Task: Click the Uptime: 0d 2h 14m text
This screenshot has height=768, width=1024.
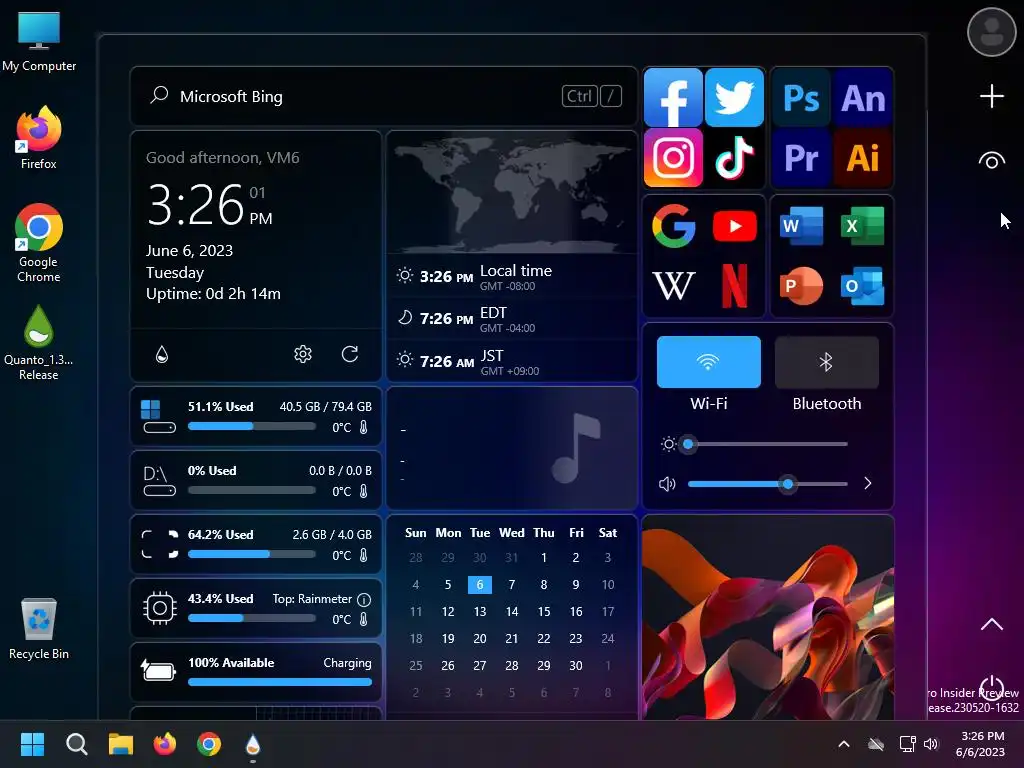Action: point(213,294)
